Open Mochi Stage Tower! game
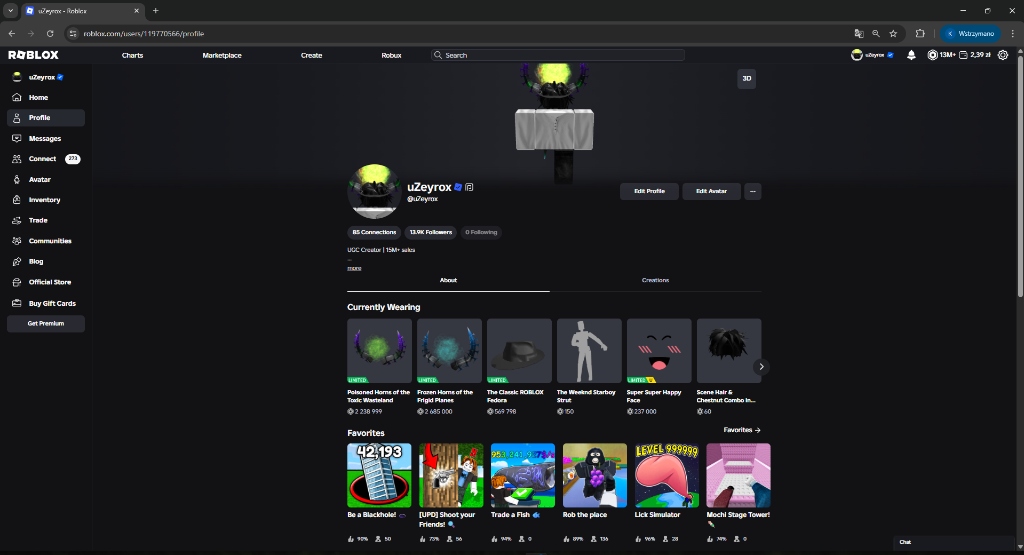The height and width of the screenshot is (555, 1024). (x=739, y=493)
